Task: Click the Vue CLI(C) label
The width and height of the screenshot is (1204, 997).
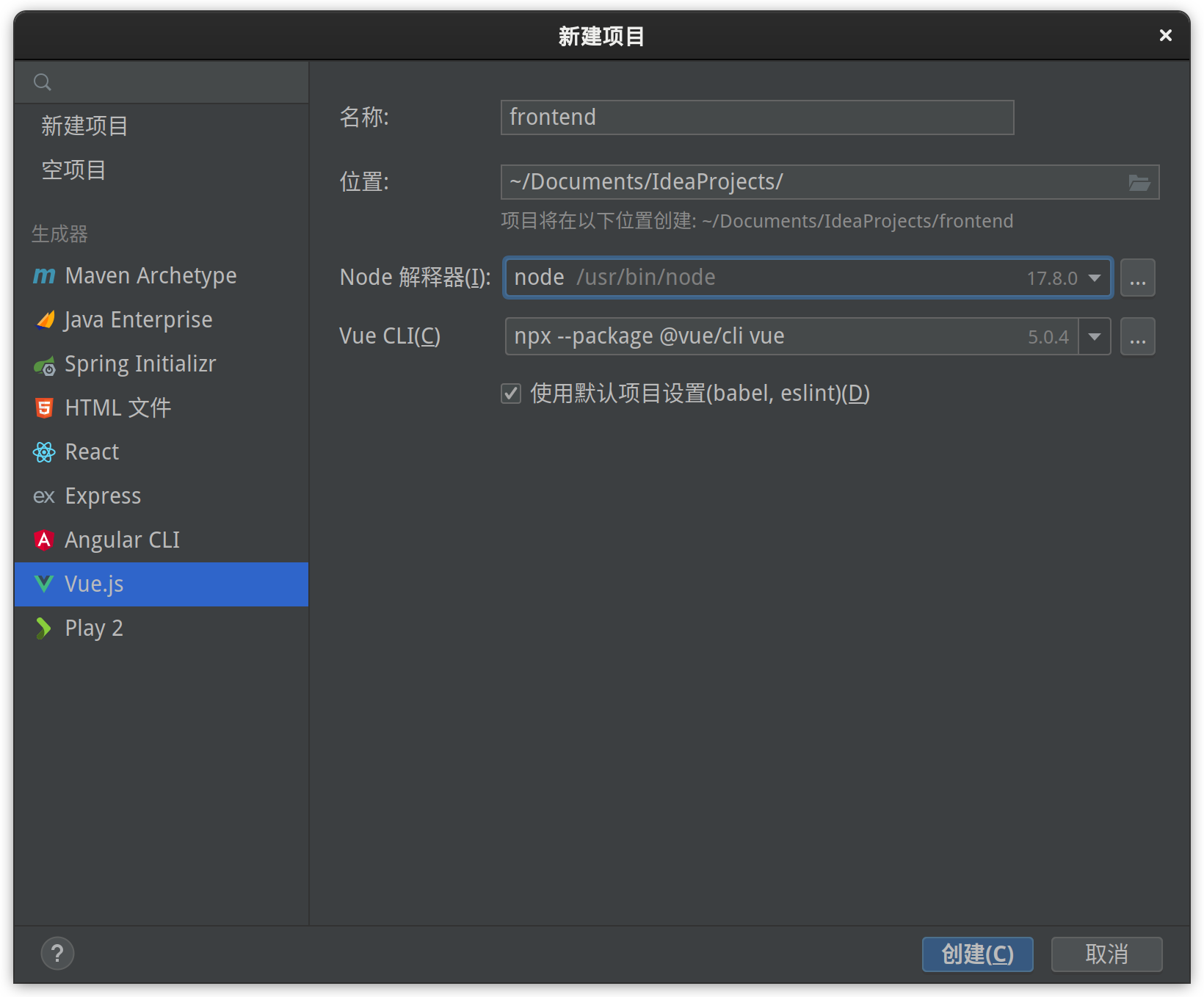Action: click(390, 336)
